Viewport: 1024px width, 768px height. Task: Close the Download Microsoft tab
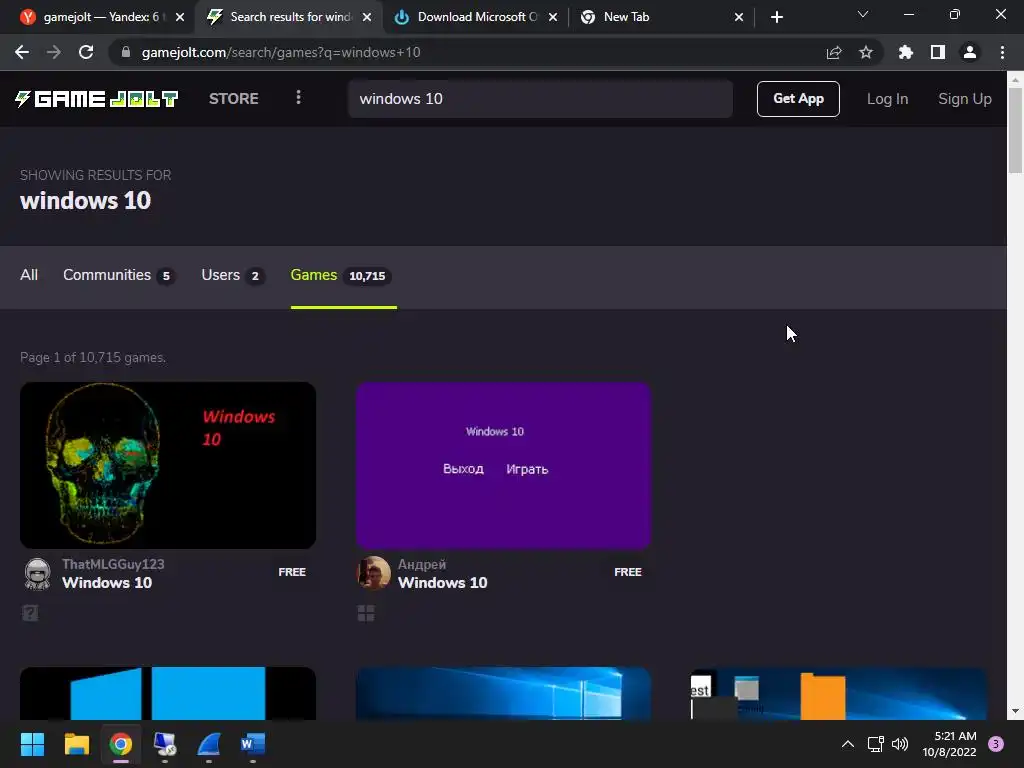tap(553, 17)
